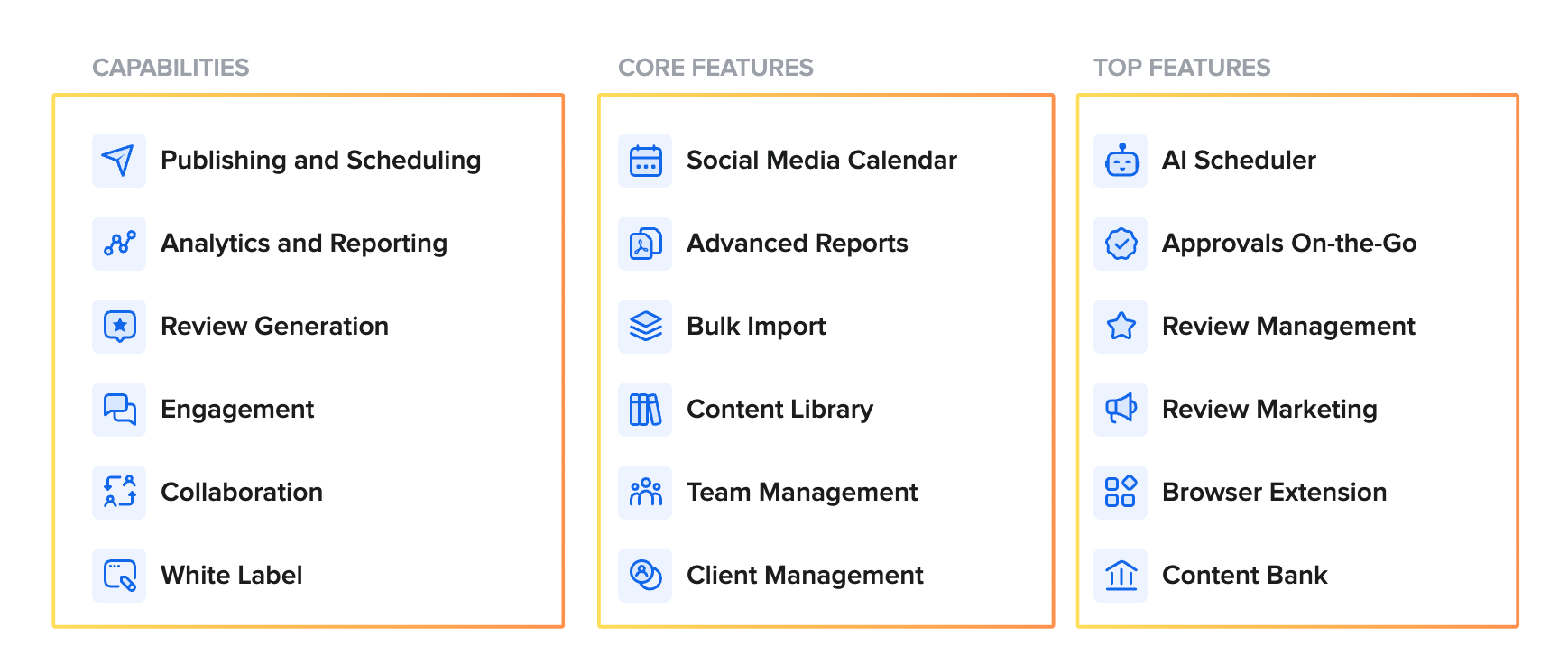The height and width of the screenshot is (655, 1568).
Task: Click the Review Generation star-bubble icon
Action: [x=119, y=327]
